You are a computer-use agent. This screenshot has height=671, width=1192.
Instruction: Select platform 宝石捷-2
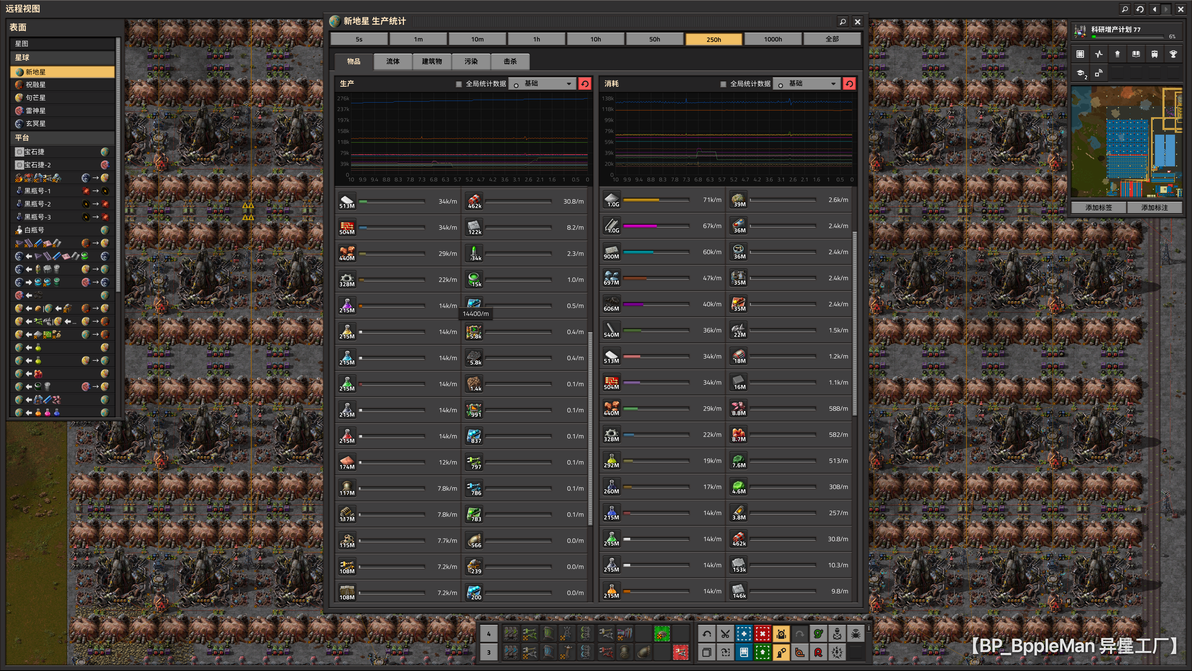point(62,164)
